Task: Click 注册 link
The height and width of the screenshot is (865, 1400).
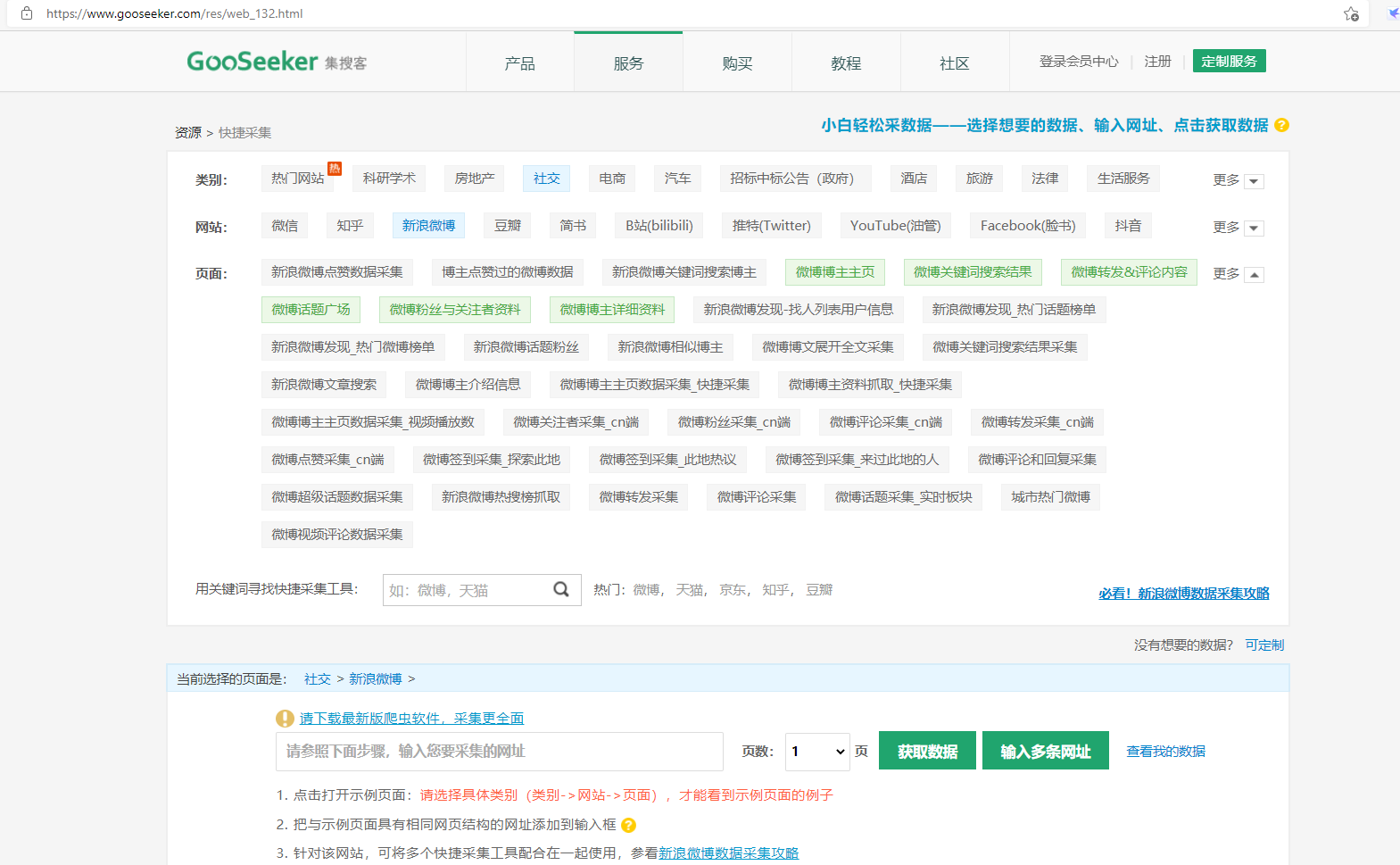Action: click(1157, 61)
